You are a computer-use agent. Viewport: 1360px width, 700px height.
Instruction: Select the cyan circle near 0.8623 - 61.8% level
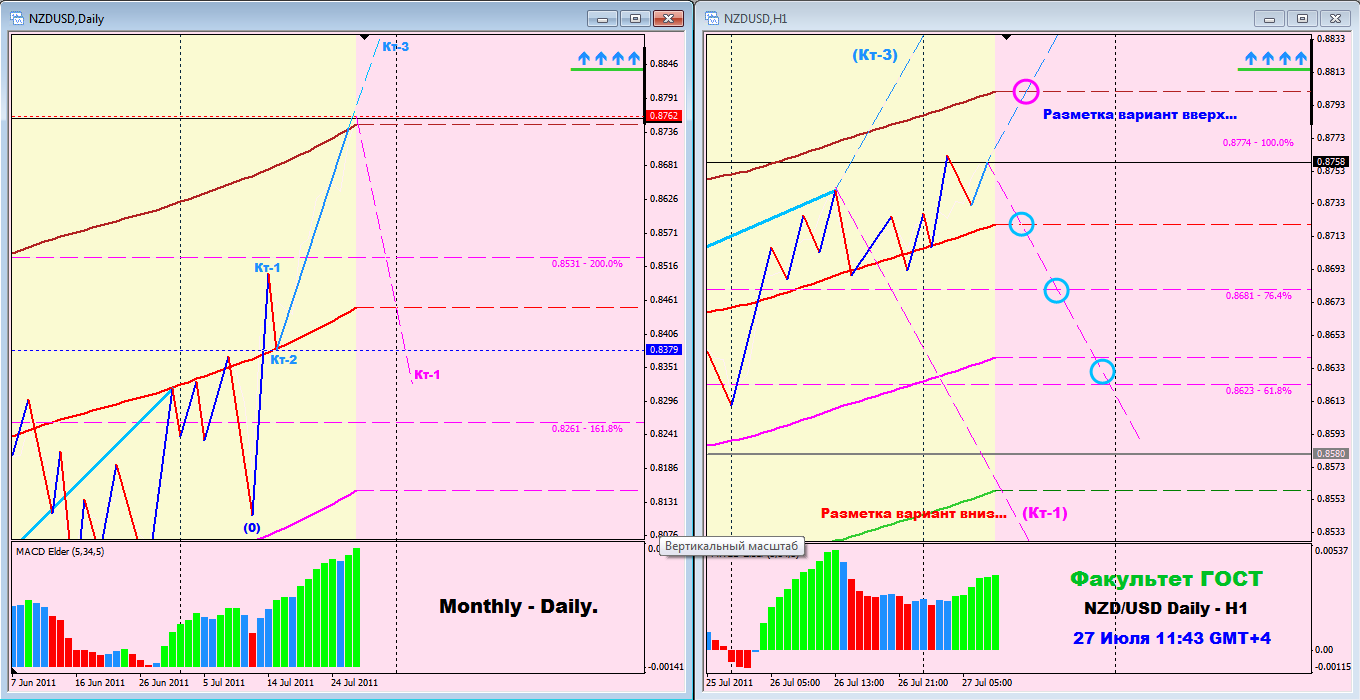(x=1102, y=372)
